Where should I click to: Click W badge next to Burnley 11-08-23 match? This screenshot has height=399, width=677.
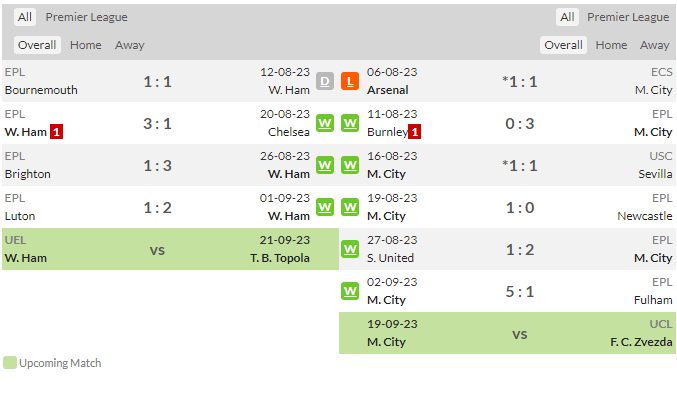point(350,124)
